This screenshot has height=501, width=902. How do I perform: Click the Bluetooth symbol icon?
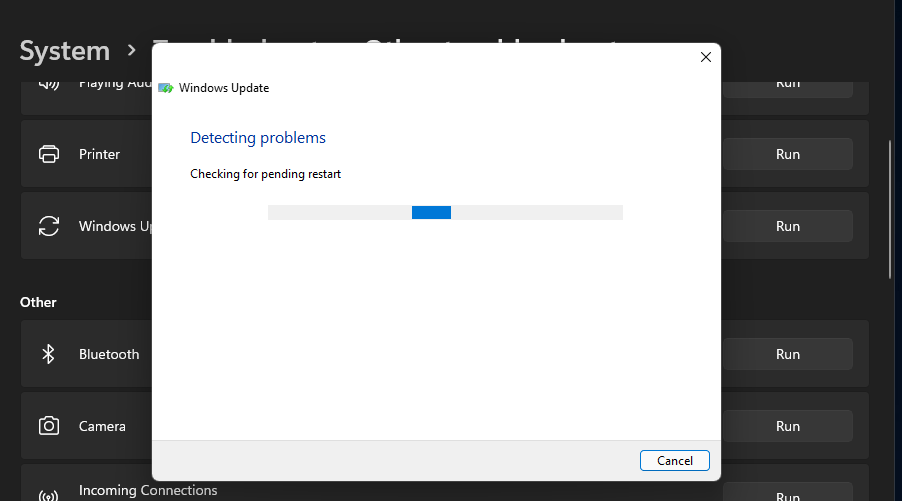click(48, 354)
